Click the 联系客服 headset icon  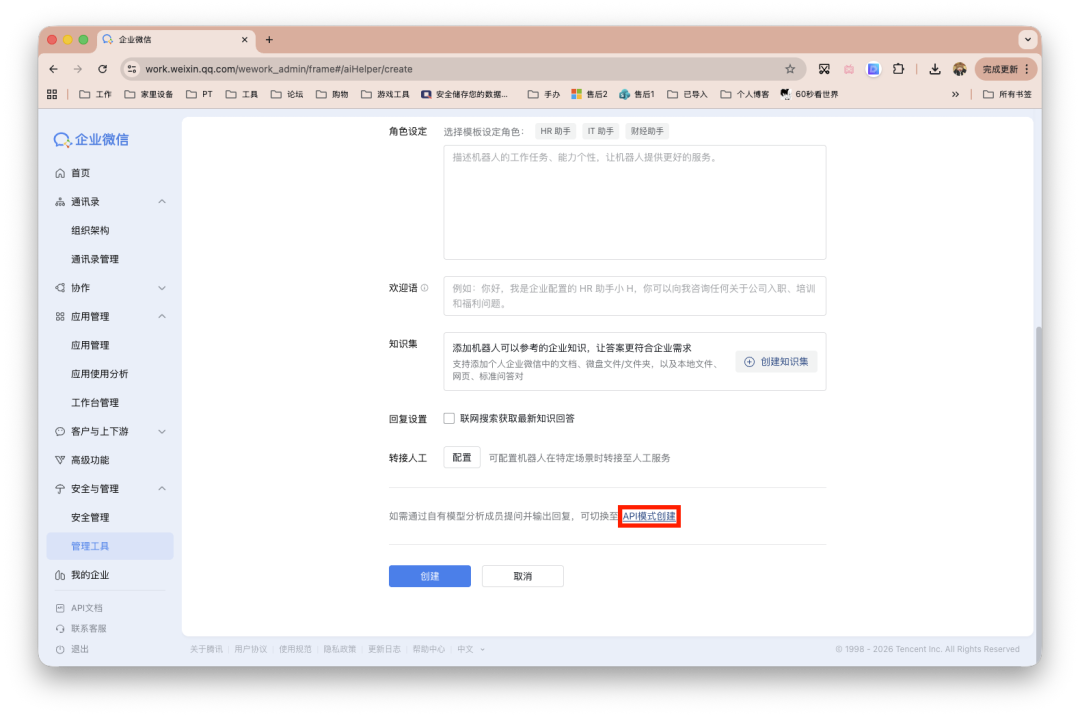click(x=63, y=628)
